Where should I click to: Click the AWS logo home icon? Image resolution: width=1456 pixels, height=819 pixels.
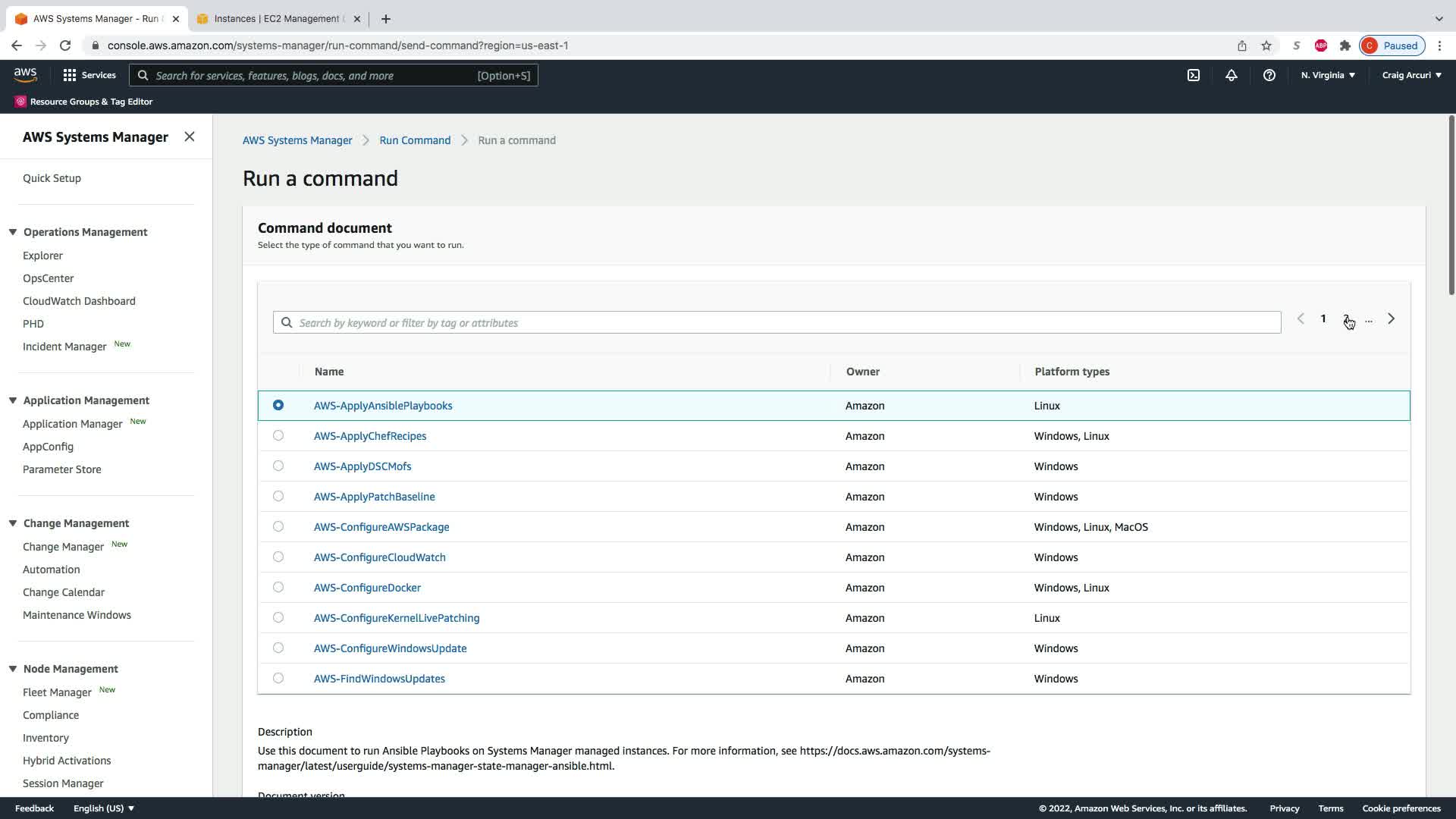coord(25,74)
